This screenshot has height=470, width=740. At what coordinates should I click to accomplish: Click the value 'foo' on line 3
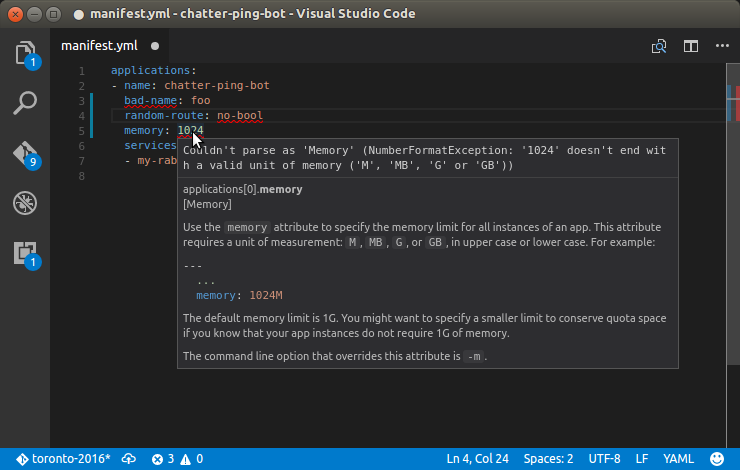(x=201, y=101)
